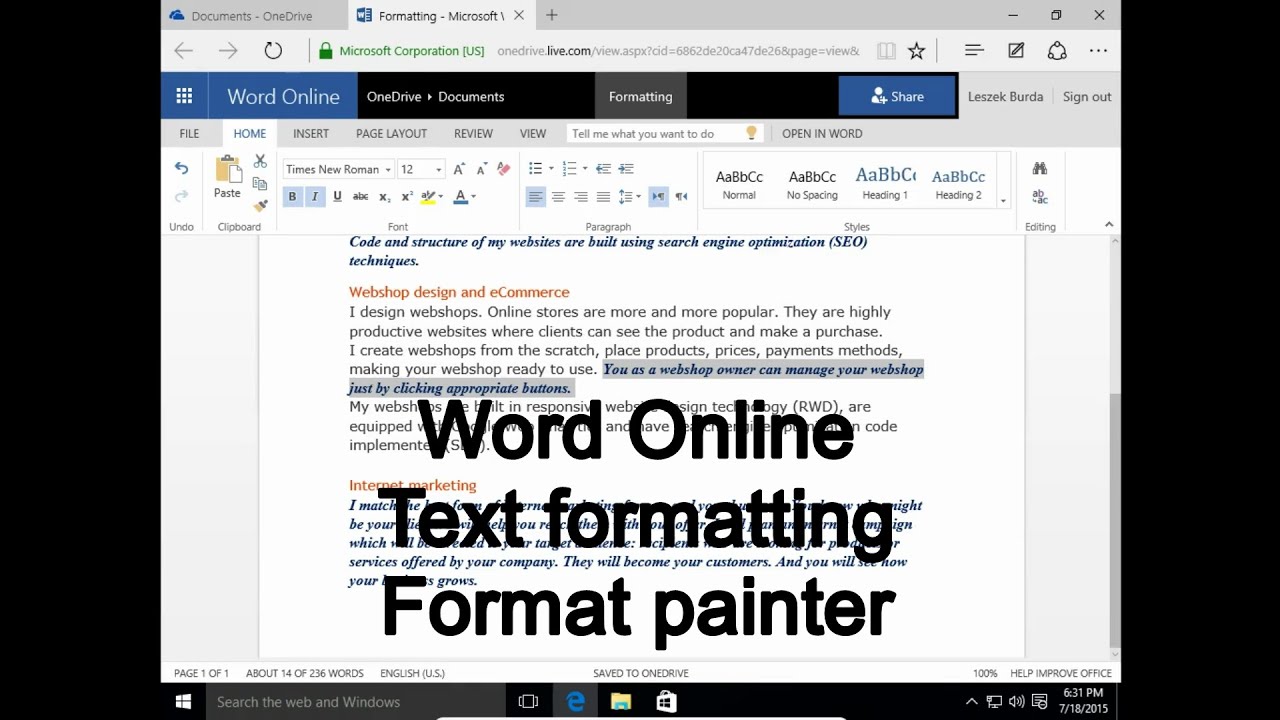Switch to the PAGE LAYOUT tab
The height and width of the screenshot is (720, 1280).
point(391,133)
